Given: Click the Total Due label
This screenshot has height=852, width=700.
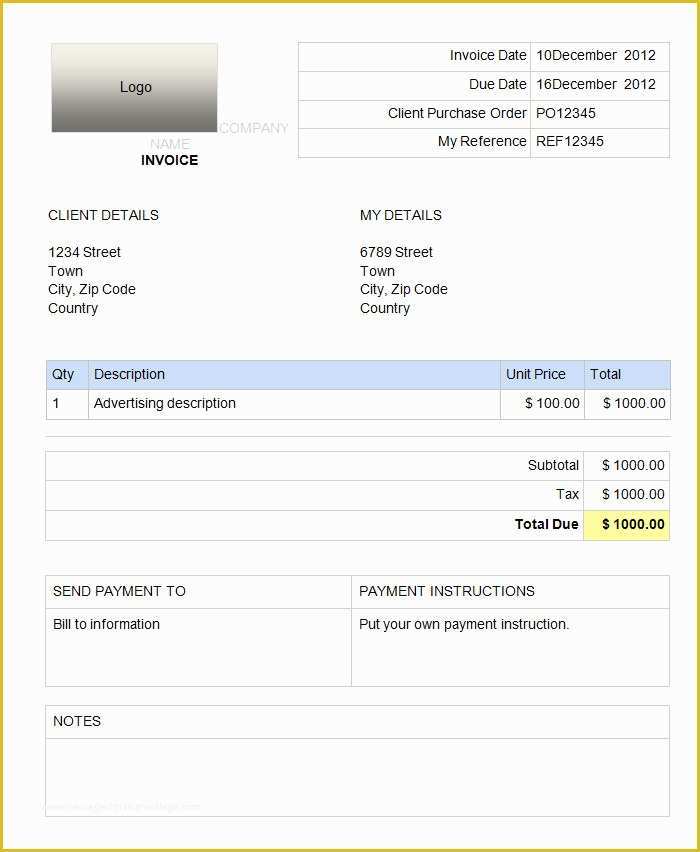Looking at the screenshot, I should pyautogui.click(x=546, y=524).
